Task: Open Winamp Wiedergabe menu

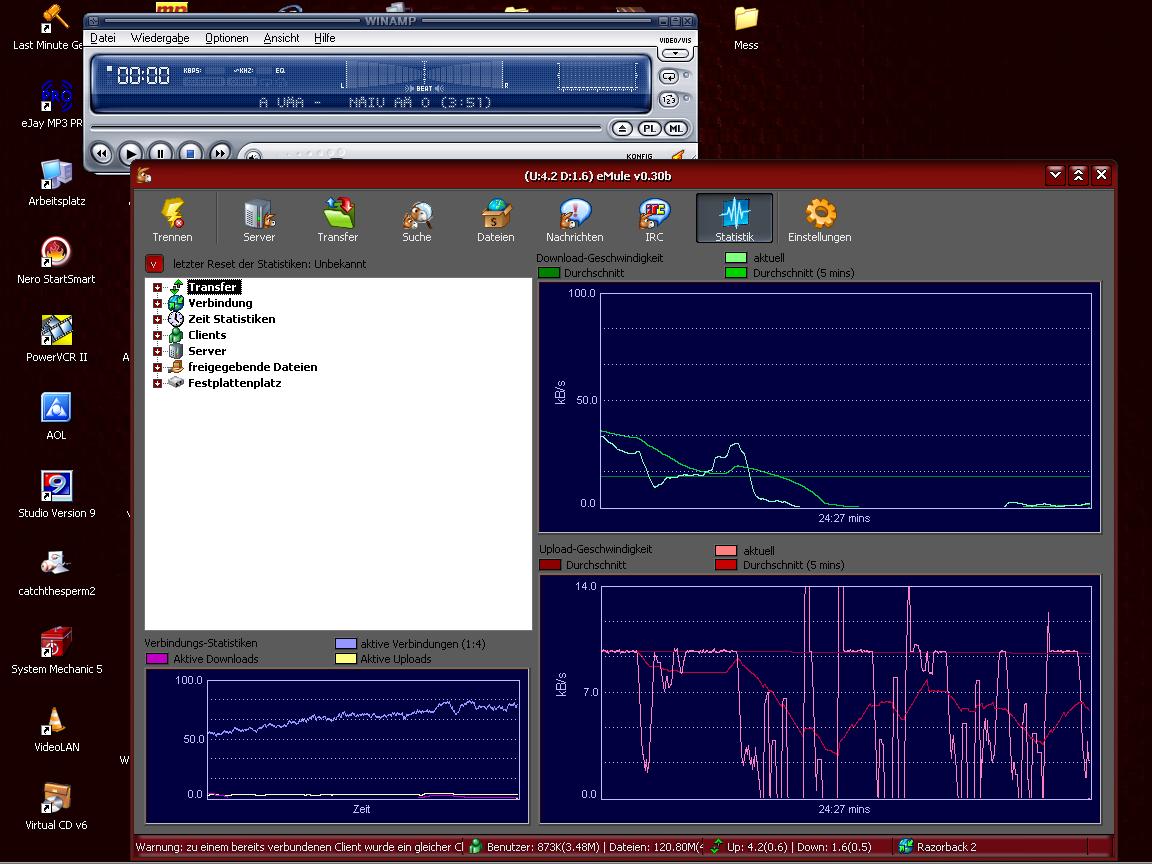Action: tap(160, 38)
